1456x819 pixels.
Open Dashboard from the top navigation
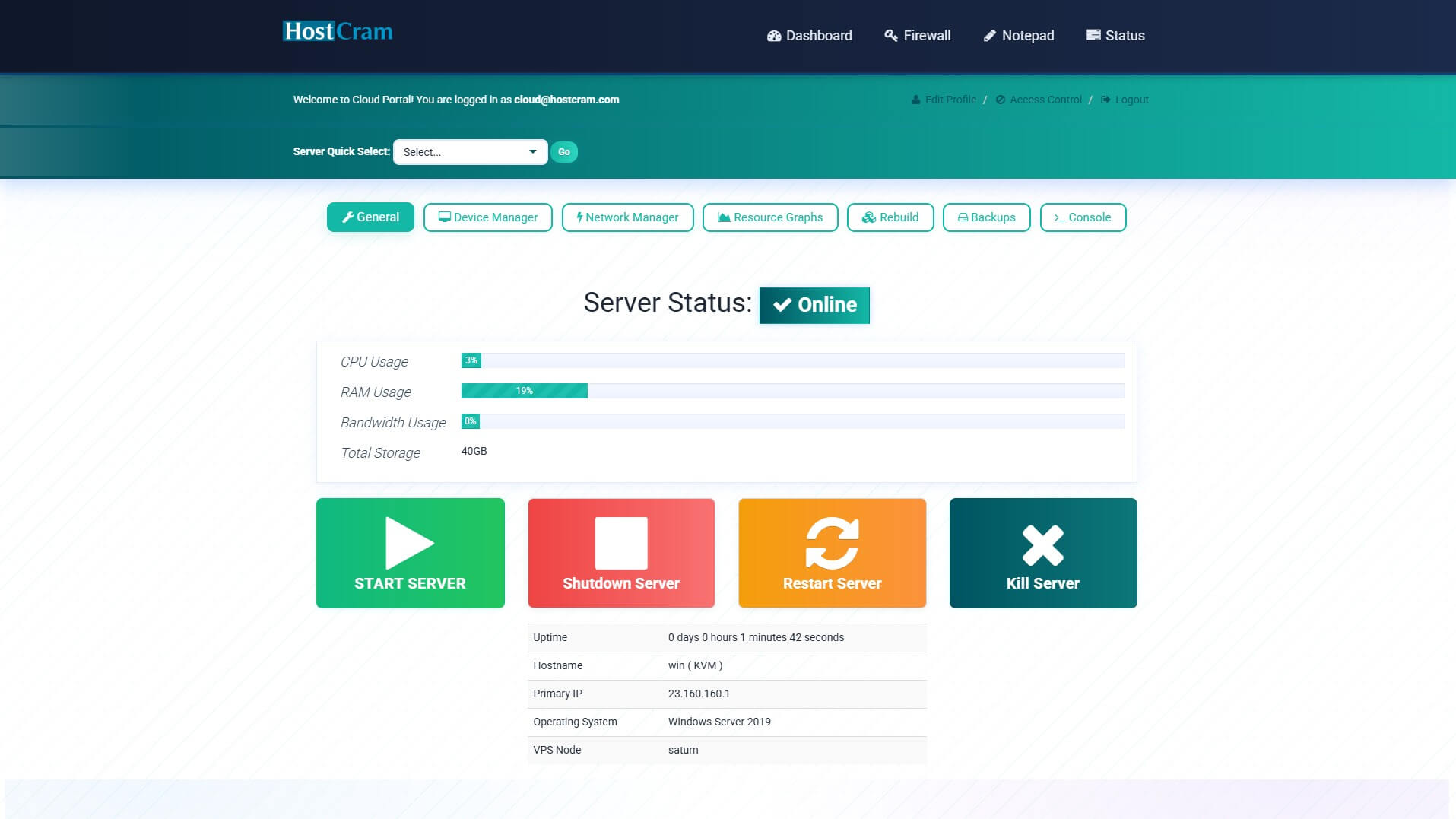(x=810, y=36)
